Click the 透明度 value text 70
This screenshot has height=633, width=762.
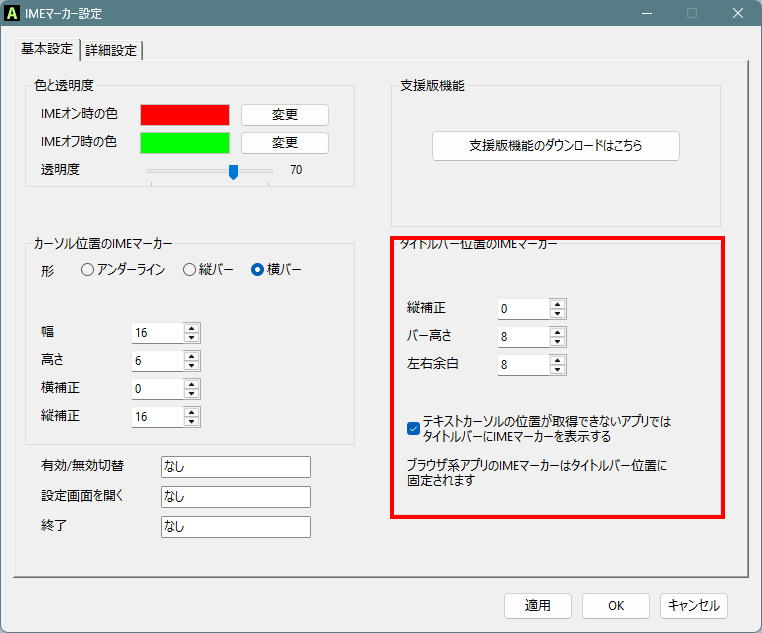click(296, 170)
